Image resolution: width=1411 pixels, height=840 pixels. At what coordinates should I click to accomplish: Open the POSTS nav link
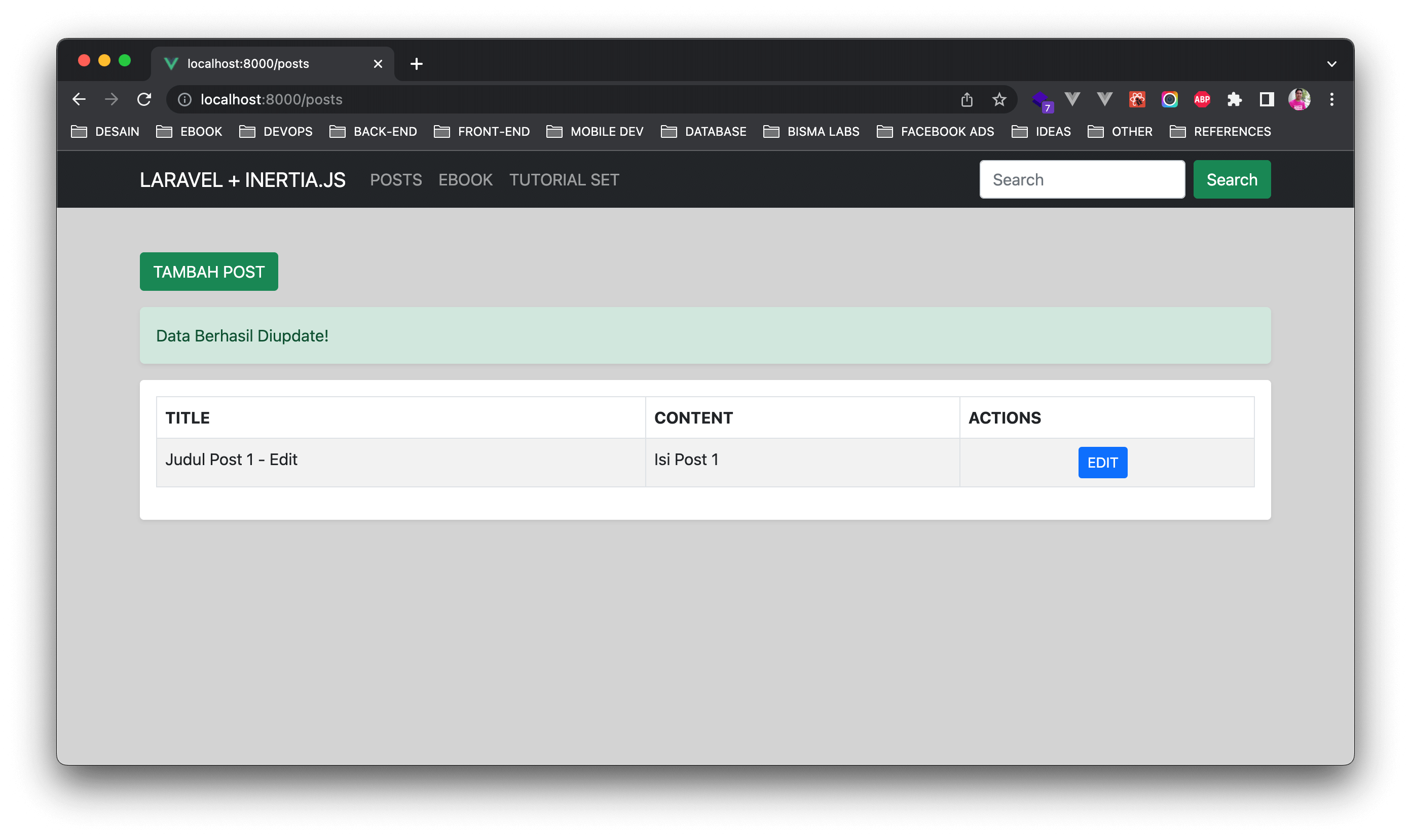coord(396,180)
